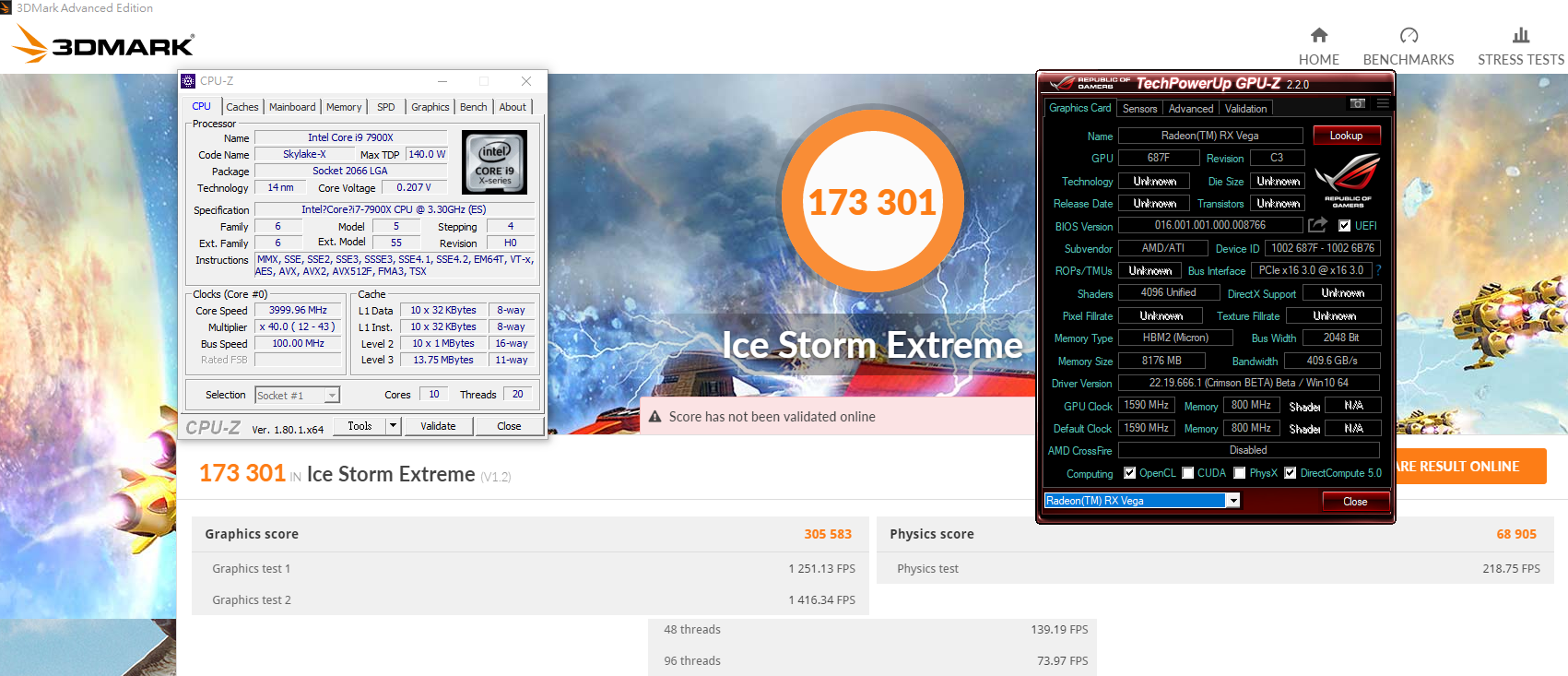Switch to the Bench tab in CPU-Z
1568x676 pixels.
pyautogui.click(x=474, y=107)
